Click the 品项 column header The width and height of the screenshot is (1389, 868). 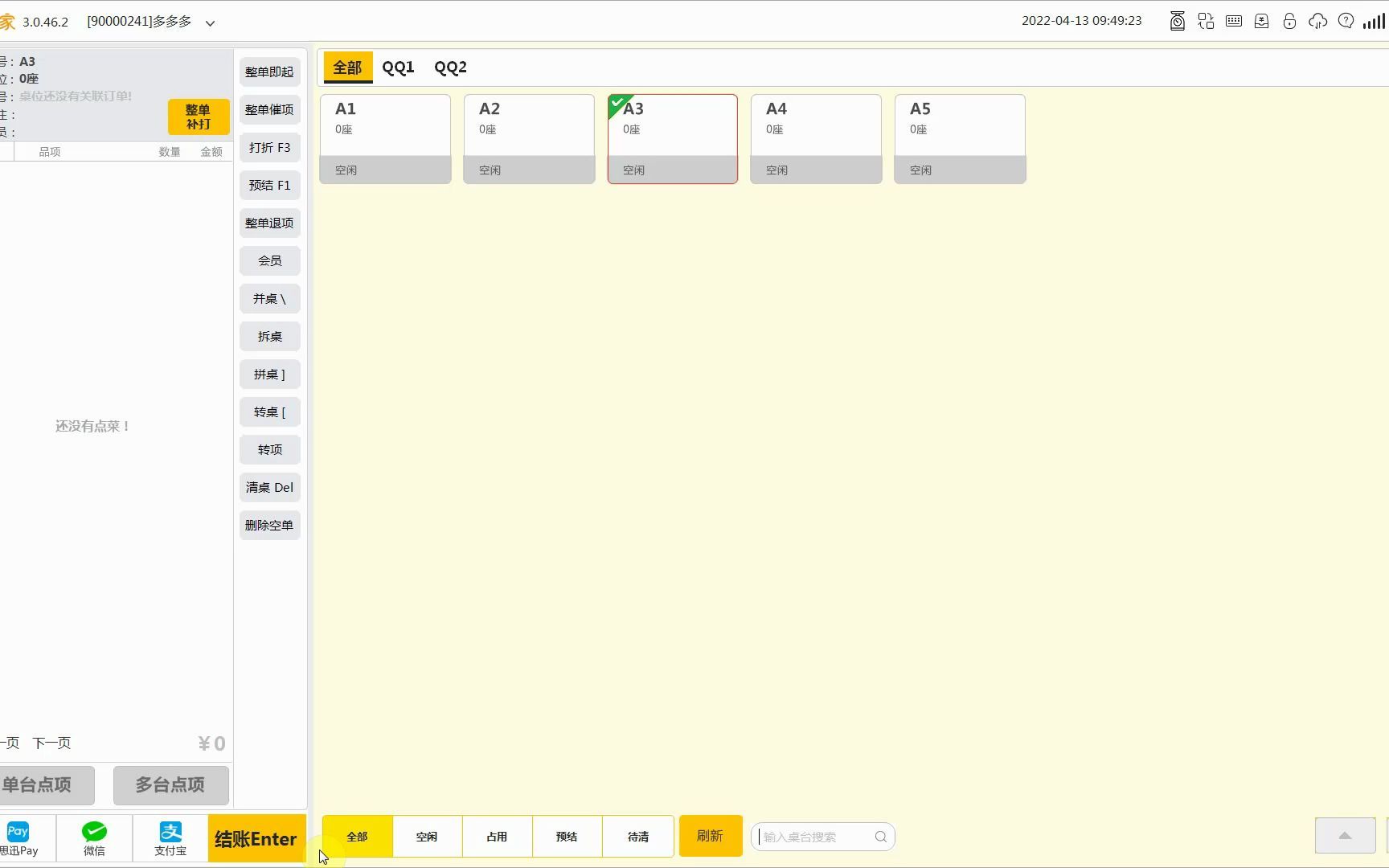50,152
